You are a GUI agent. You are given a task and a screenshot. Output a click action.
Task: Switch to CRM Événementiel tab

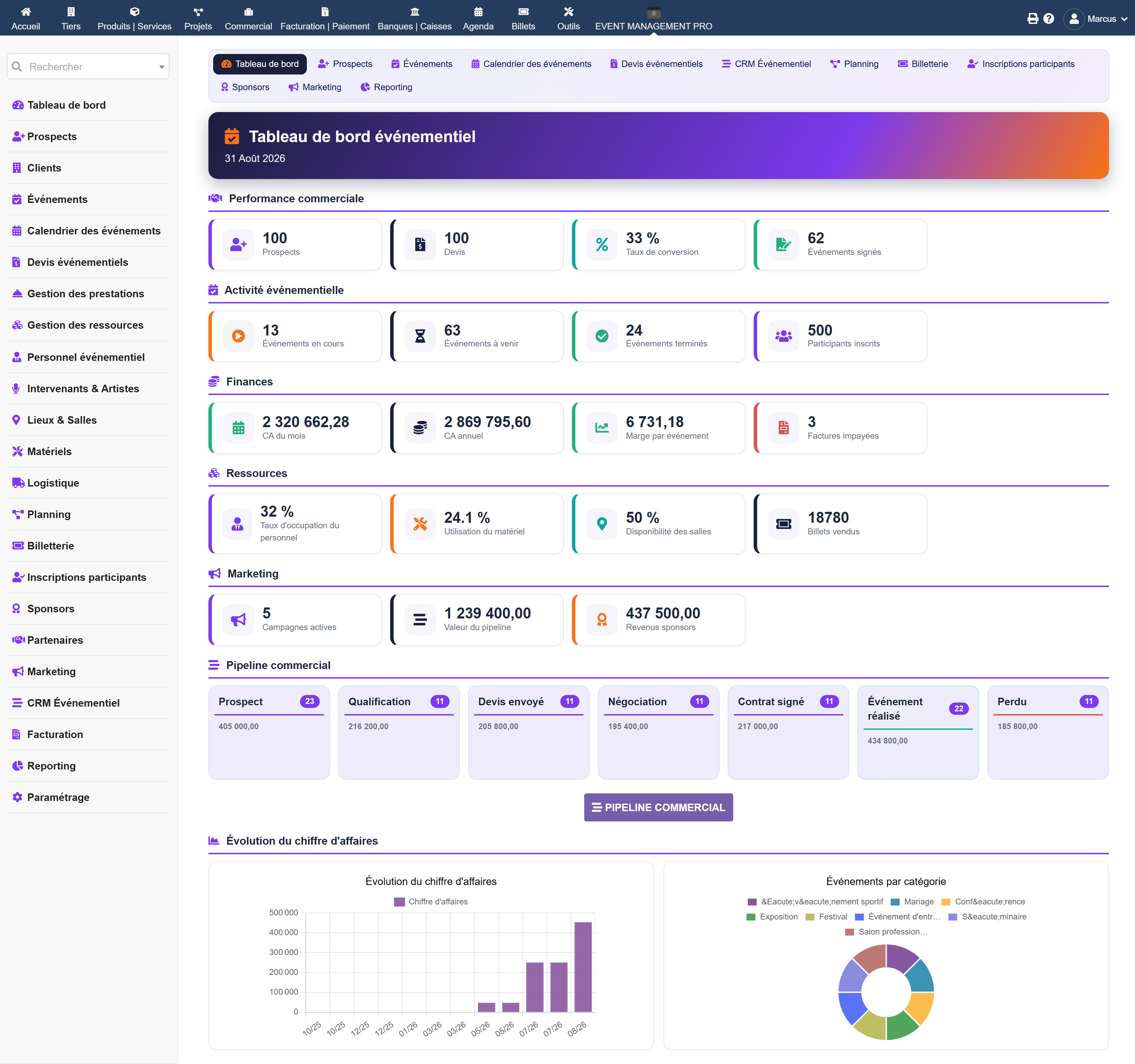coord(766,64)
